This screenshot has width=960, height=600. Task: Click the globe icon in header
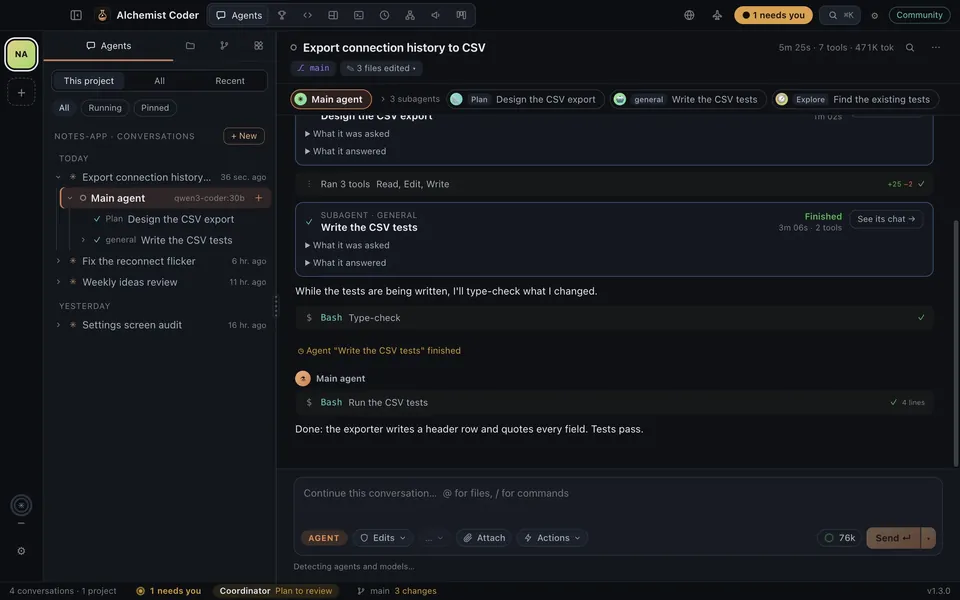pos(689,15)
